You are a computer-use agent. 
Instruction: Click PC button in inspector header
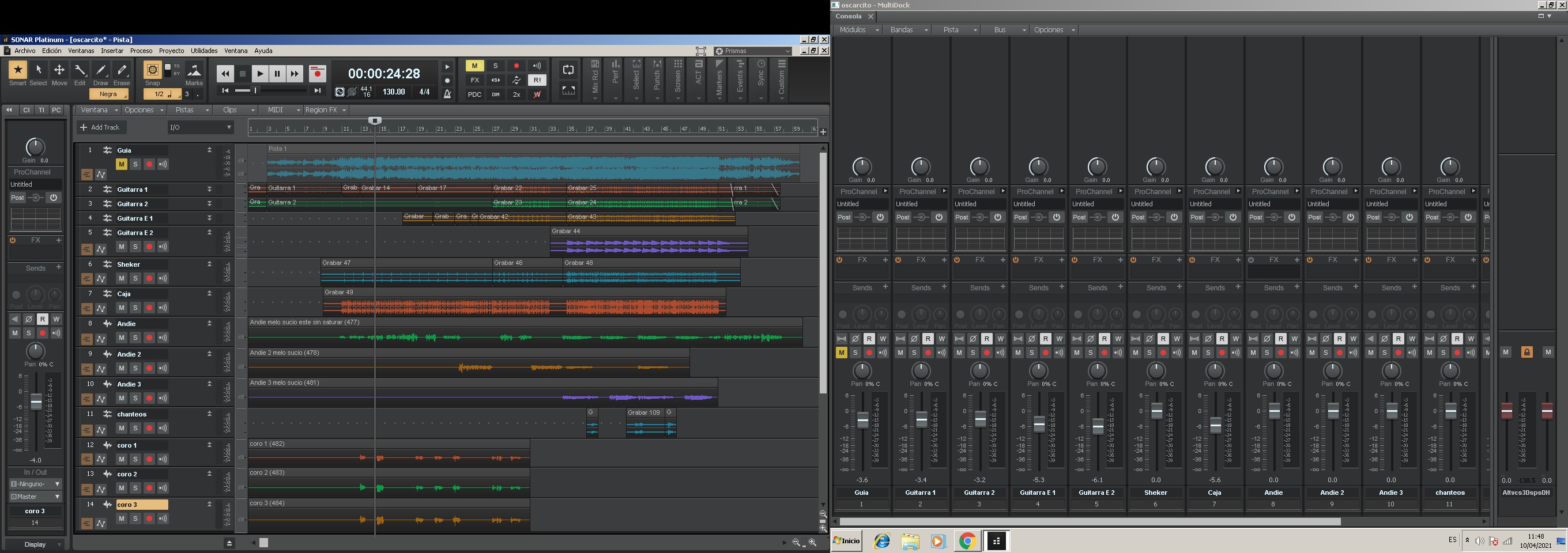(x=56, y=110)
